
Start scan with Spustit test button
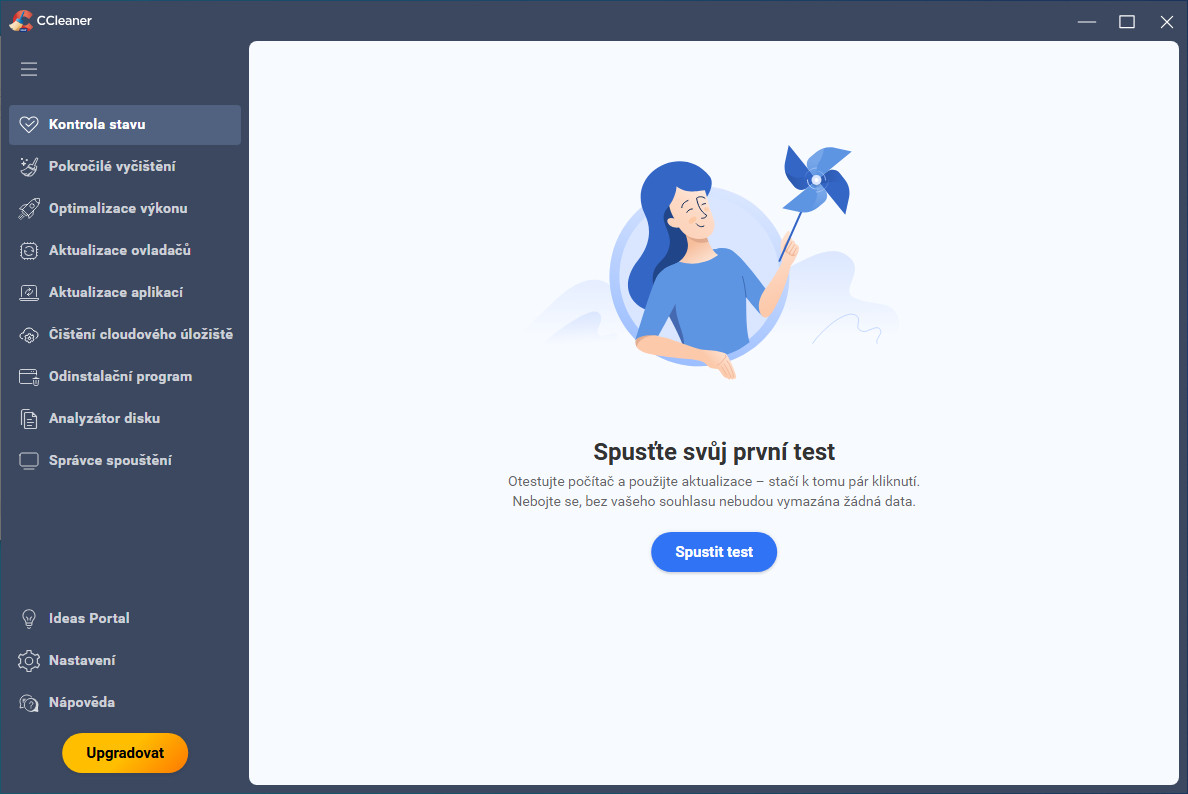pos(714,552)
